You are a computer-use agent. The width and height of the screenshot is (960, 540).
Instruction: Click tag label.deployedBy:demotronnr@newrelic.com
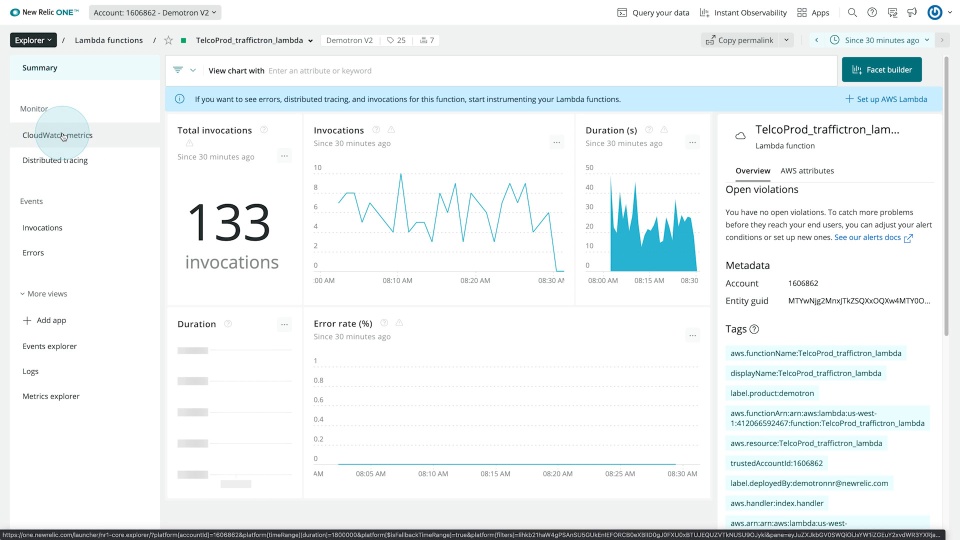click(809, 484)
